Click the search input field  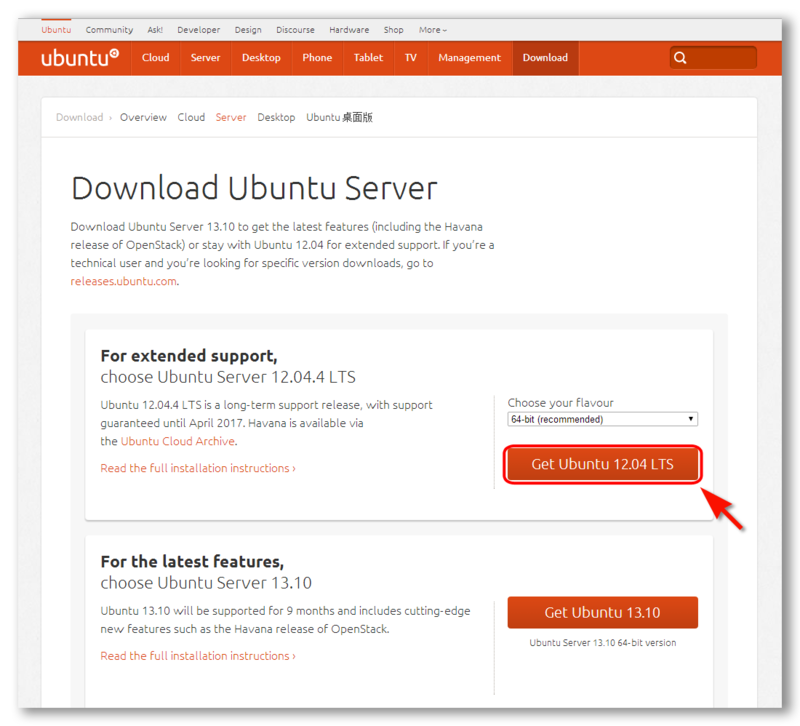[713, 58]
